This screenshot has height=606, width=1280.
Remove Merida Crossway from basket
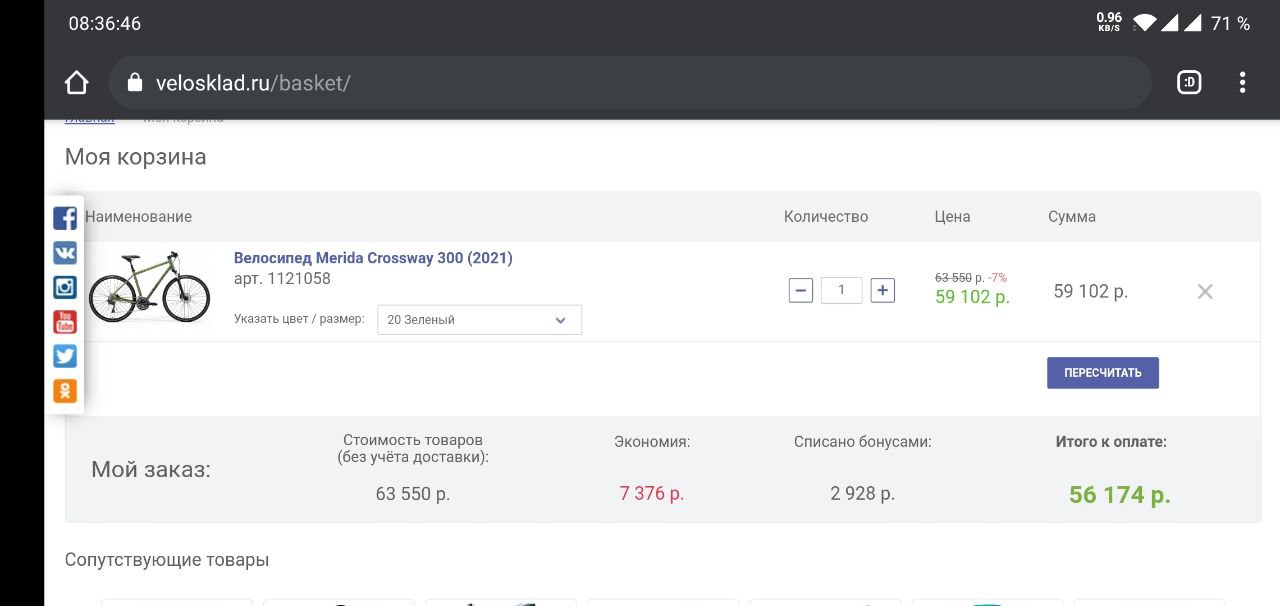[1205, 292]
